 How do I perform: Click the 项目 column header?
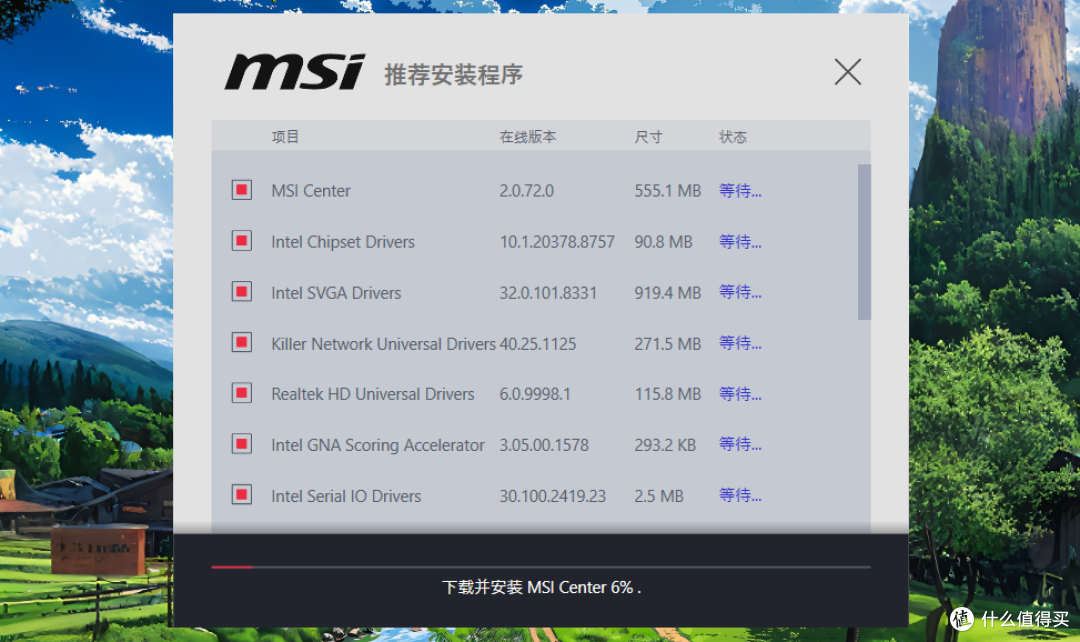285,136
